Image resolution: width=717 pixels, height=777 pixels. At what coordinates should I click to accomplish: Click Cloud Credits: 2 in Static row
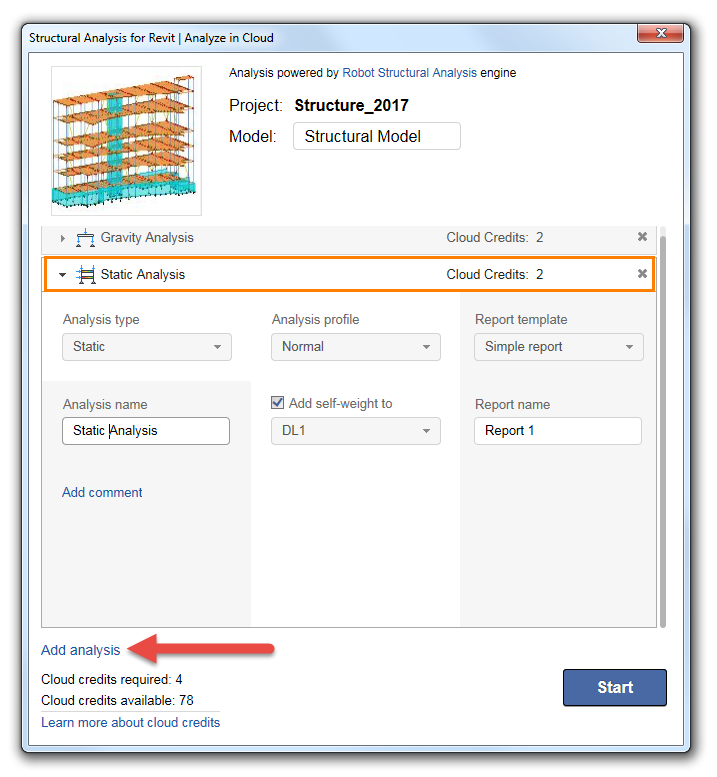[x=495, y=275]
